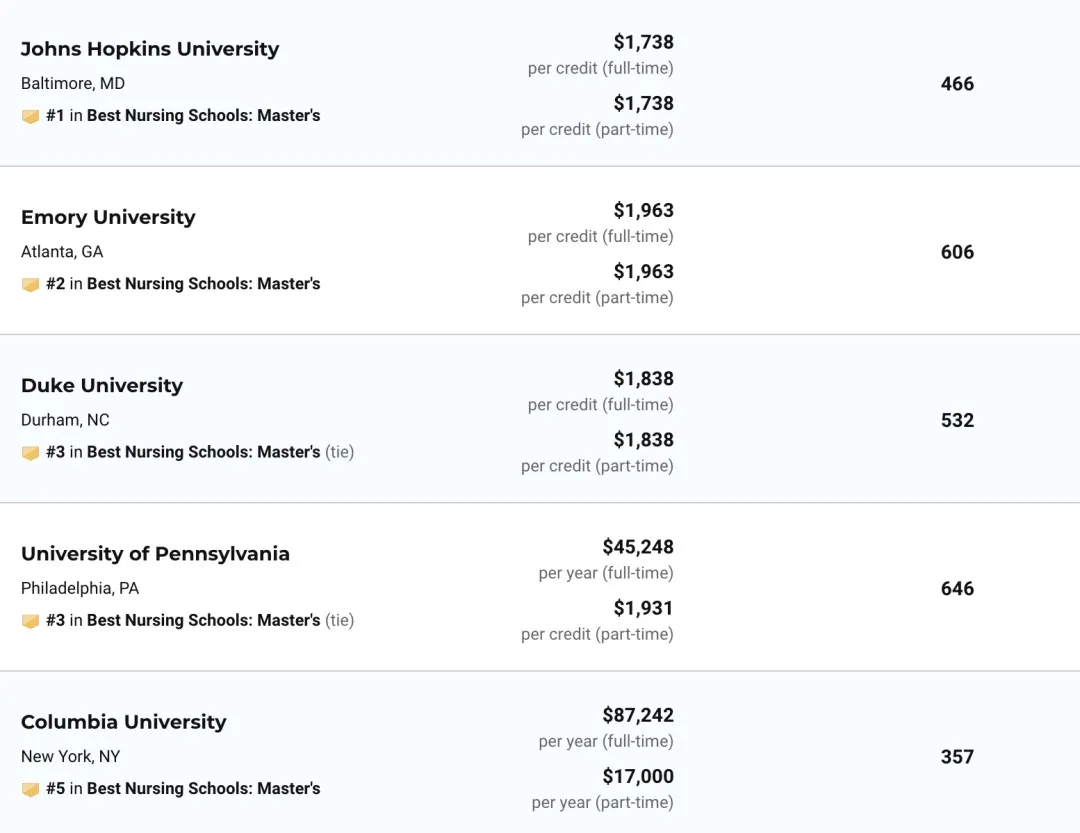Viewport: 1080px width, 833px height.
Task: Select the 606 enrollment number for Emory
Action: 957,252
